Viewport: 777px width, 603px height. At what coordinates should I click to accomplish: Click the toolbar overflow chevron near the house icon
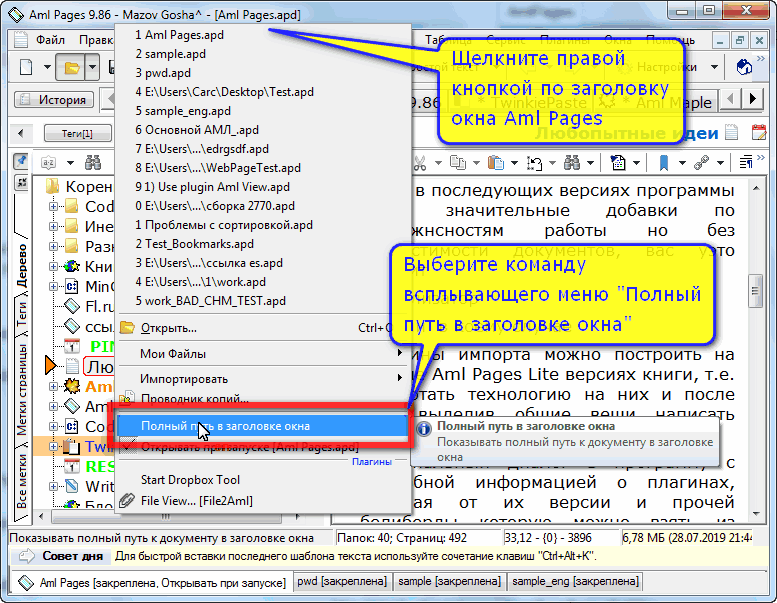point(760,59)
